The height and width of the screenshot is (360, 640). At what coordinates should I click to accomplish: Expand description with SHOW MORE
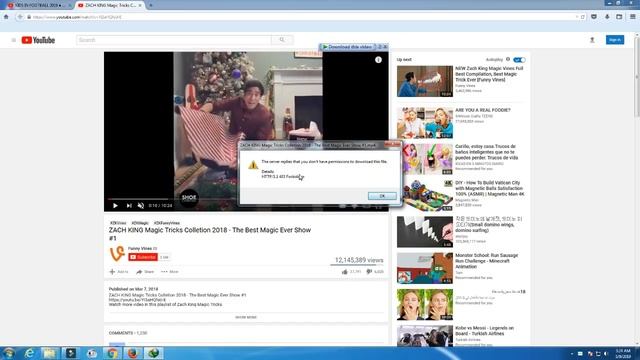246,317
